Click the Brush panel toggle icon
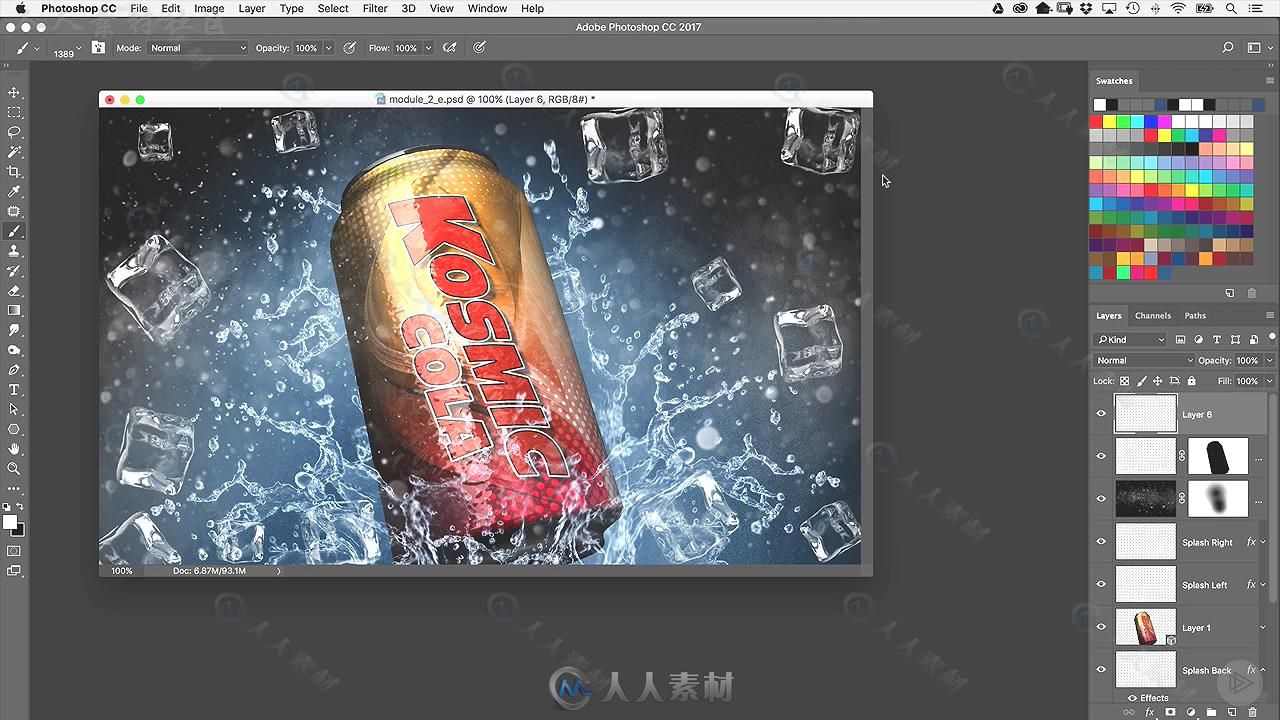Image resolution: width=1280 pixels, height=720 pixels. click(x=97, y=47)
